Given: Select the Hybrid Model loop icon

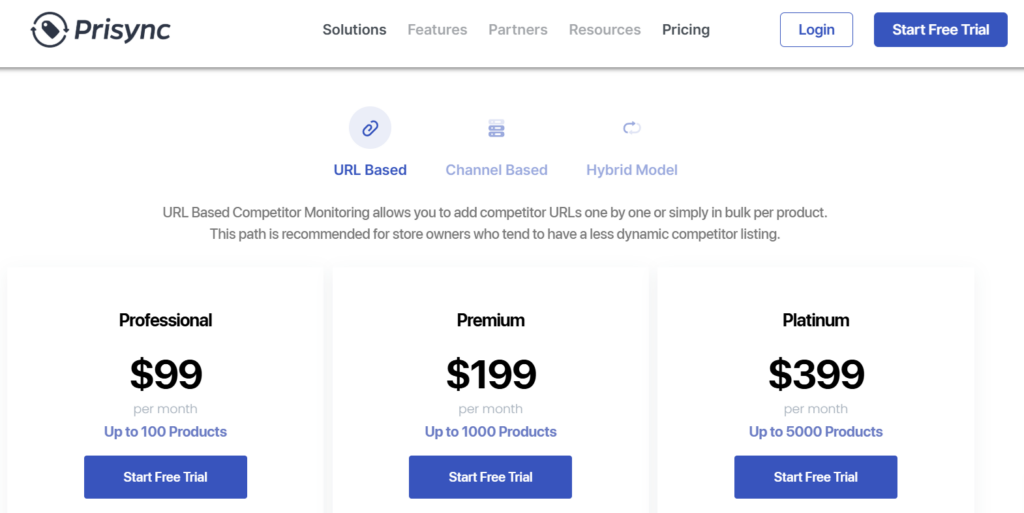Looking at the screenshot, I should coord(632,128).
